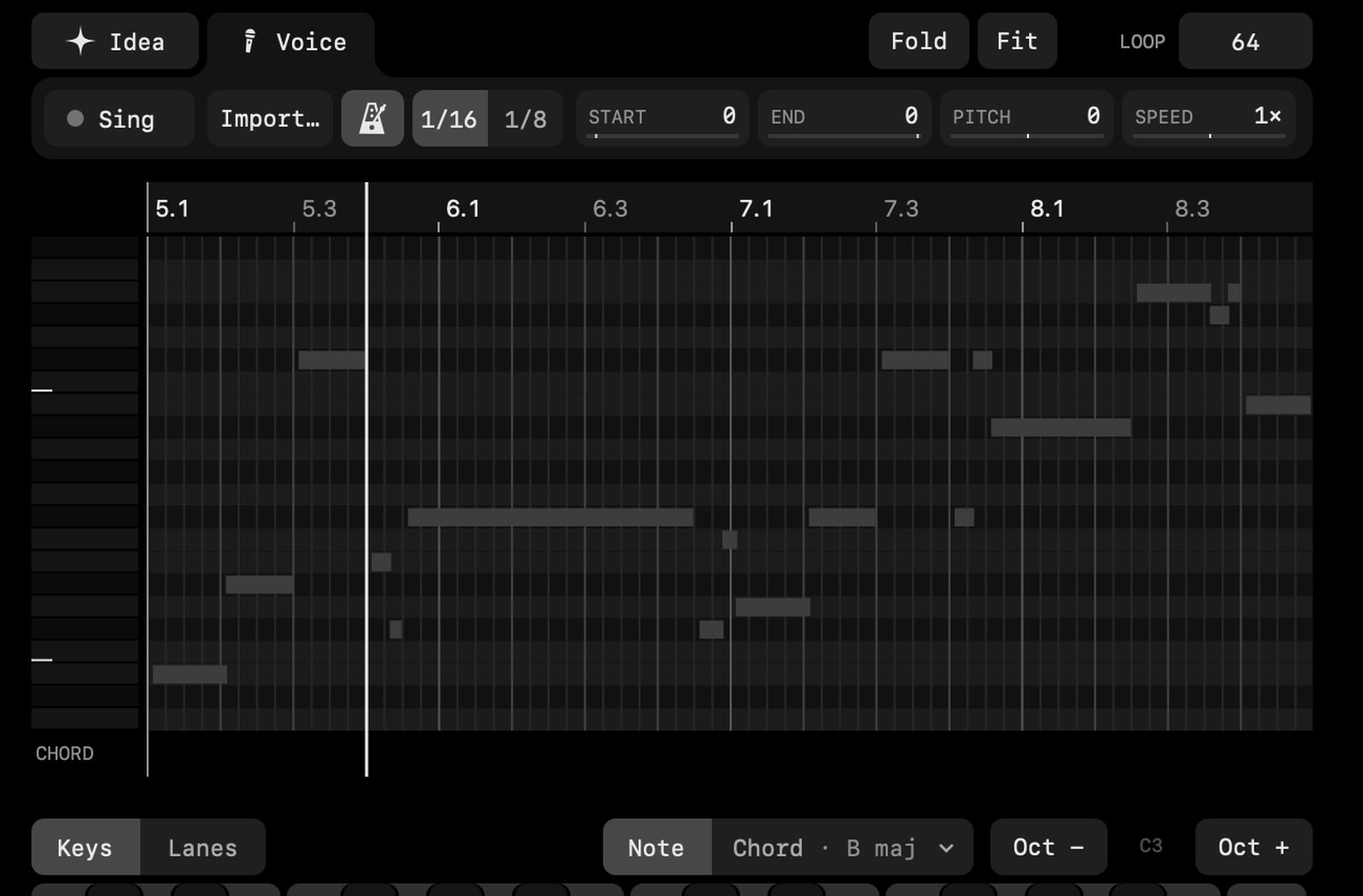This screenshot has height=896, width=1363.
Task: Select the 1/8 grid quantize option
Action: pos(525,118)
